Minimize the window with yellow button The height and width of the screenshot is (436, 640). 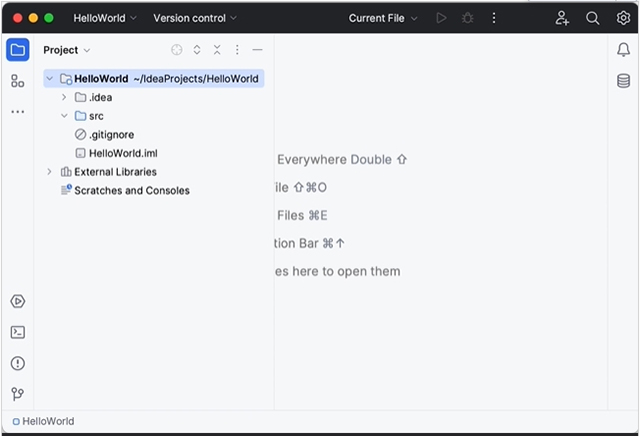[x=33, y=18]
